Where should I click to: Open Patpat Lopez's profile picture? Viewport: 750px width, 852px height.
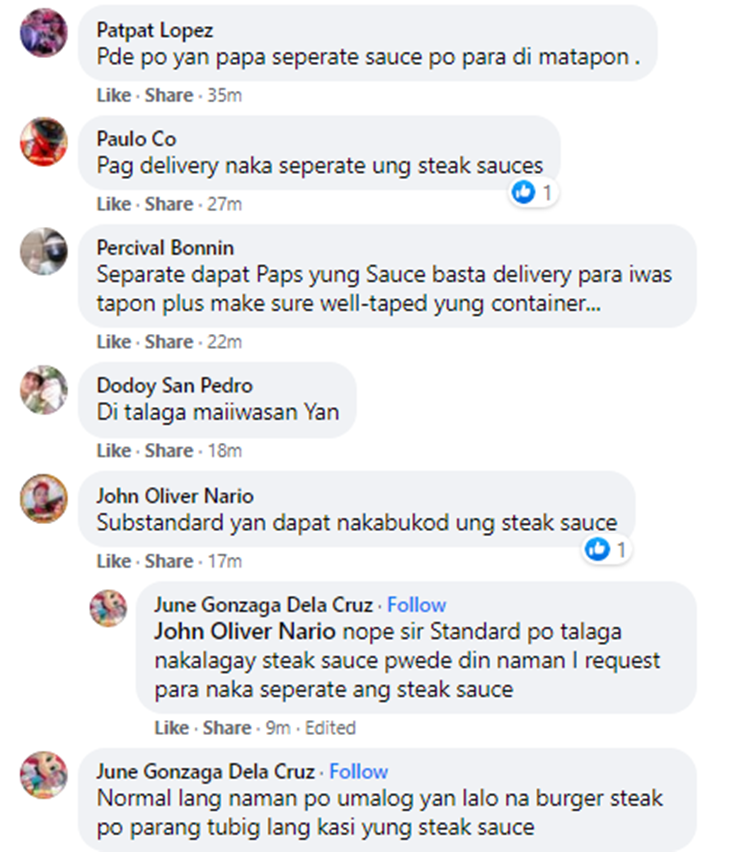44,32
